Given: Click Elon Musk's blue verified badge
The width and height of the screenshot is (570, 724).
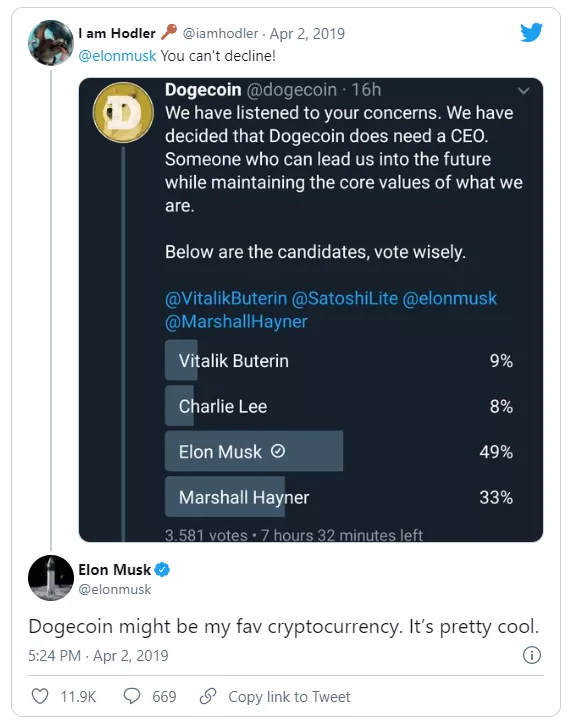Looking at the screenshot, I should click(162, 570).
